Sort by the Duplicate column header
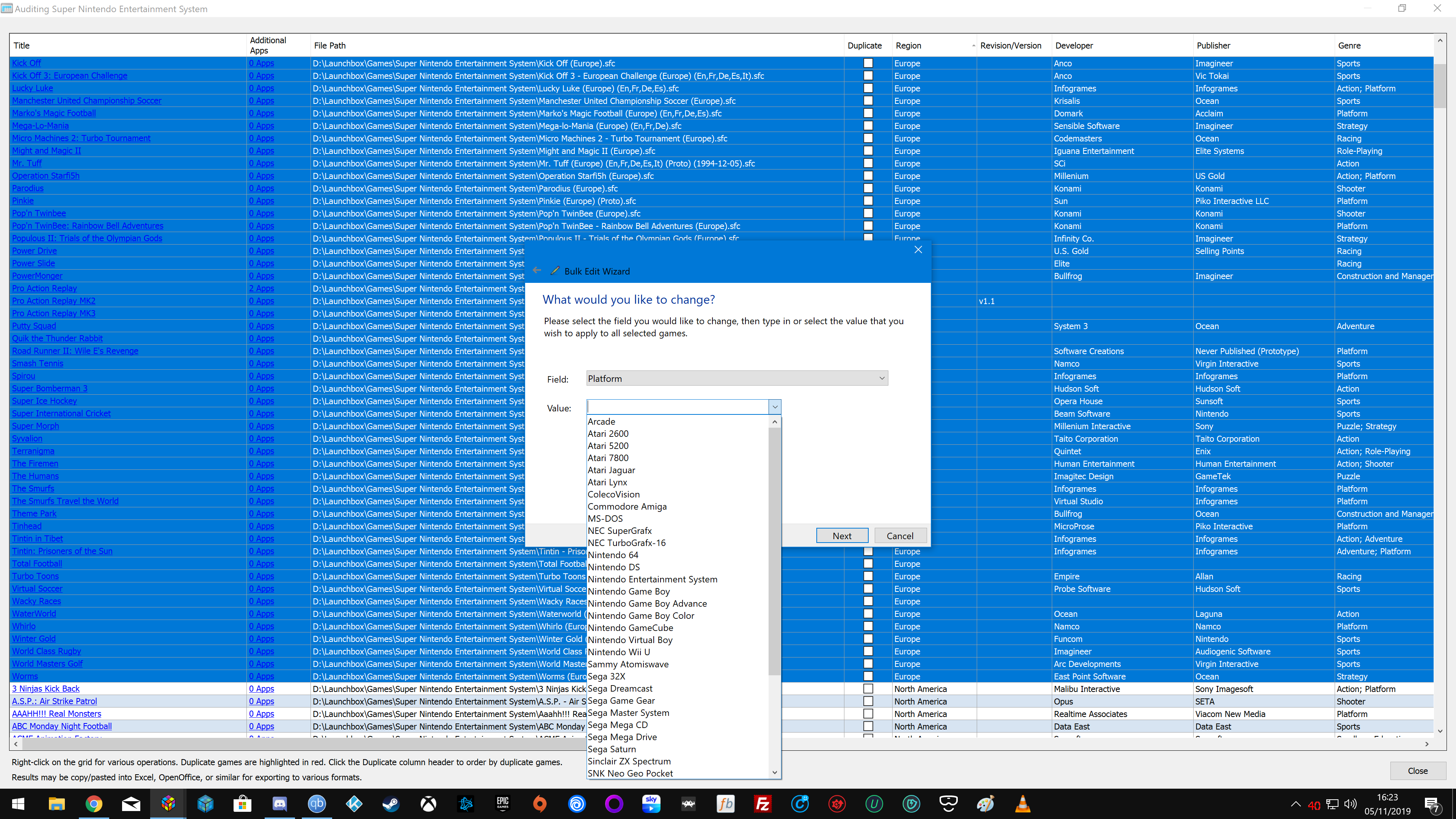Screen dimensions: 1456x819 point(868,45)
